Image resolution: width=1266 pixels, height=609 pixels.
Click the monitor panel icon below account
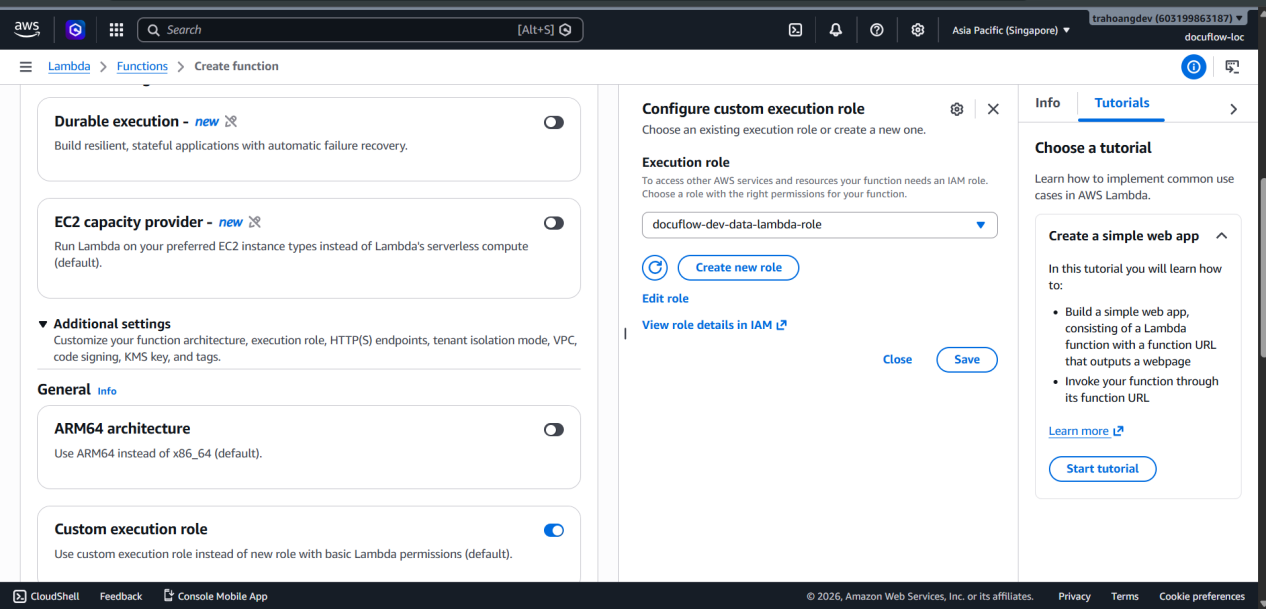(1232, 67)
